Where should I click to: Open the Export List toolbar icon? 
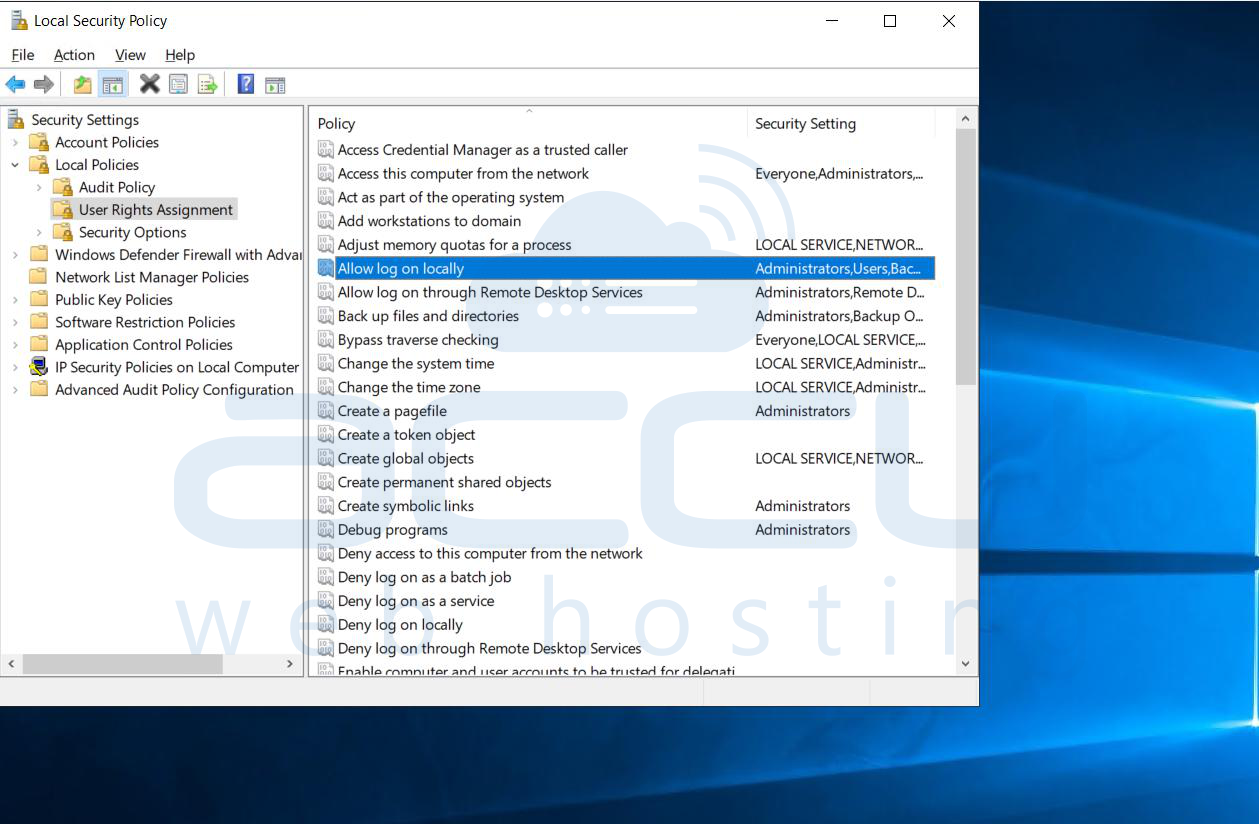[x=208, y=84]
